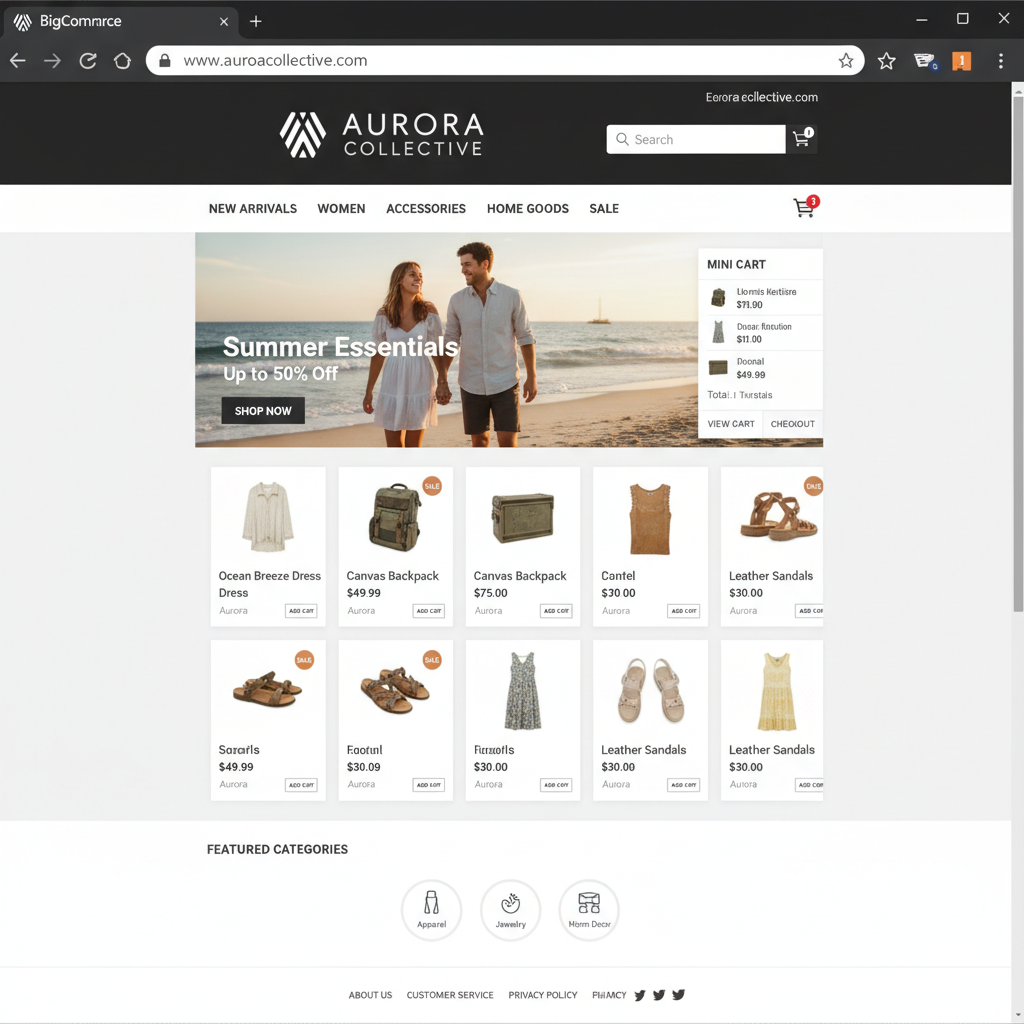
Task: Add the Footul $30.09 sandals to cart
Action: (428, 784)
